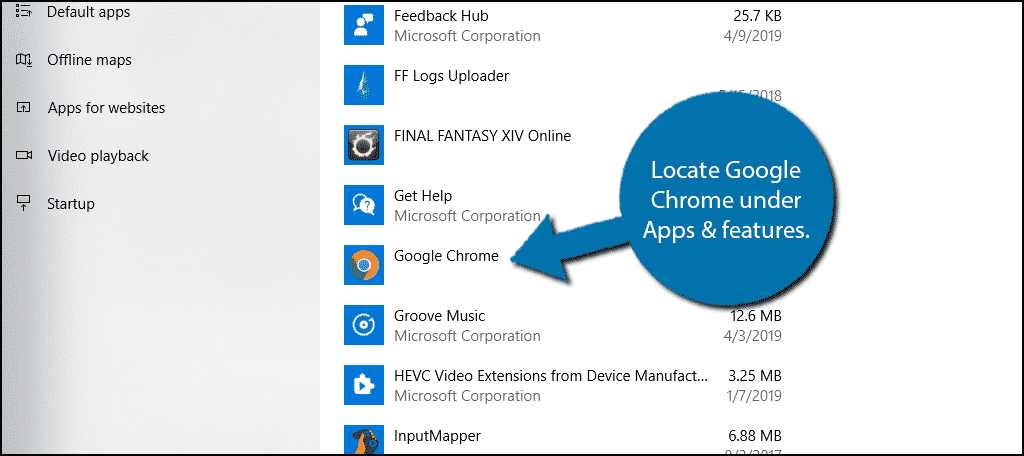This screenshot has height=456, width=1024.
Task: Open the Startup settings page
Action: point(71,204)
